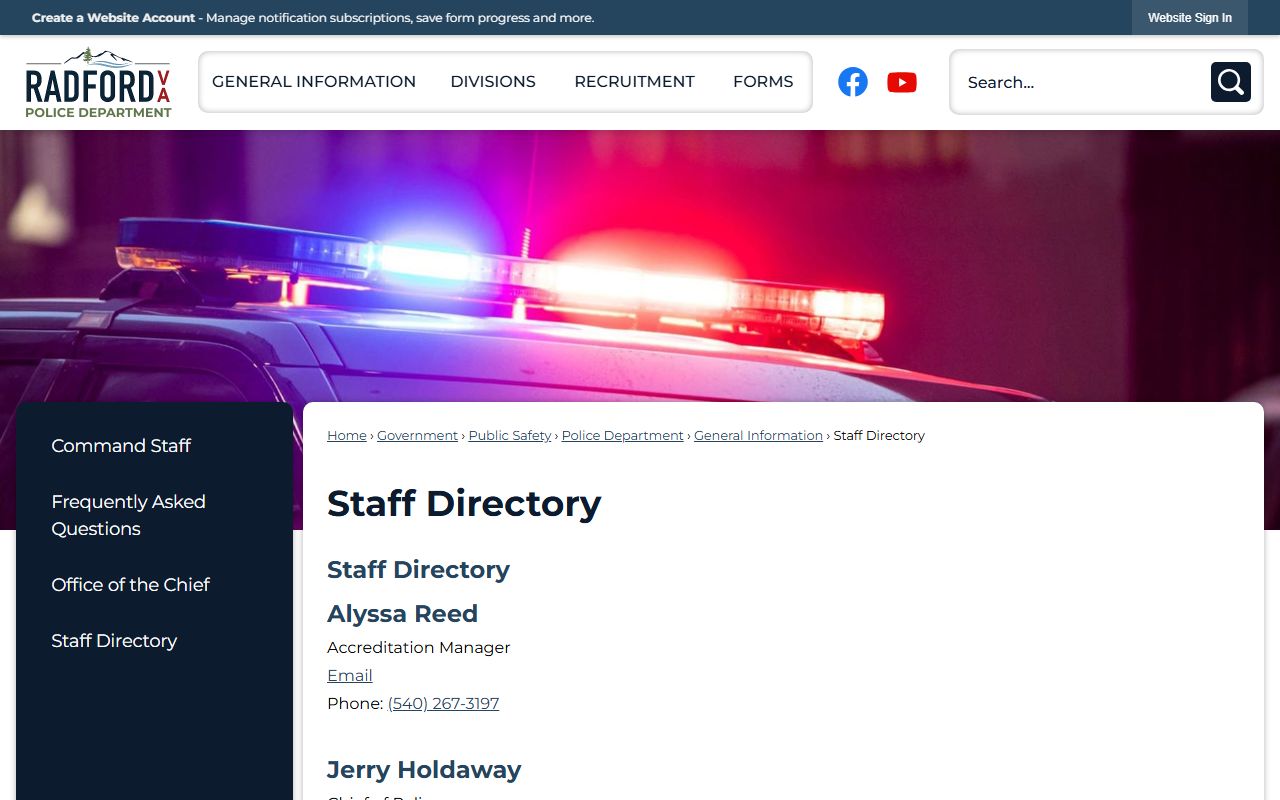Open the Divisions menu
The height and width of the screenshot is (800, 1280).
coord(493,82)
